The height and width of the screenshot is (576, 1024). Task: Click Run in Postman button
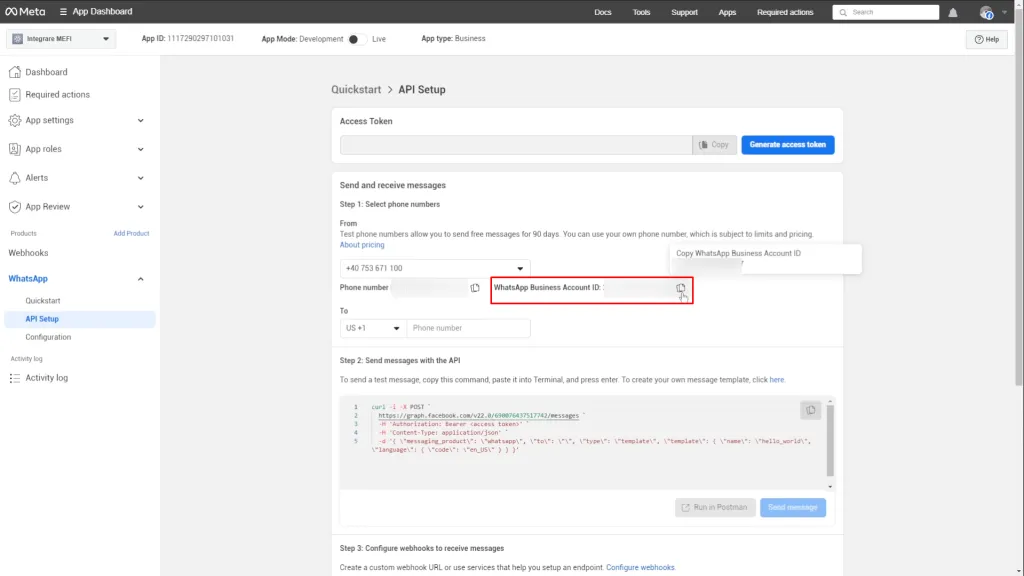715,507
